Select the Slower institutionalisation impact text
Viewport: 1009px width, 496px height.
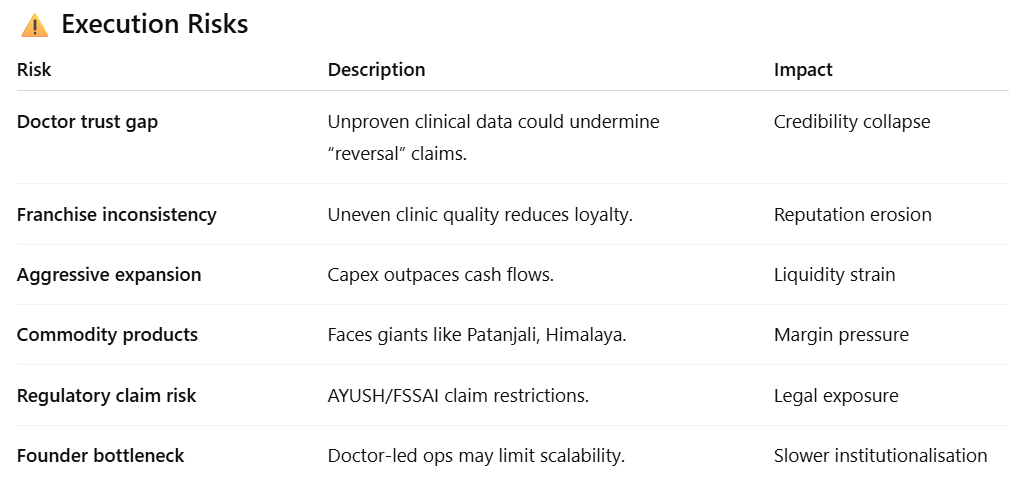(880, 456)
